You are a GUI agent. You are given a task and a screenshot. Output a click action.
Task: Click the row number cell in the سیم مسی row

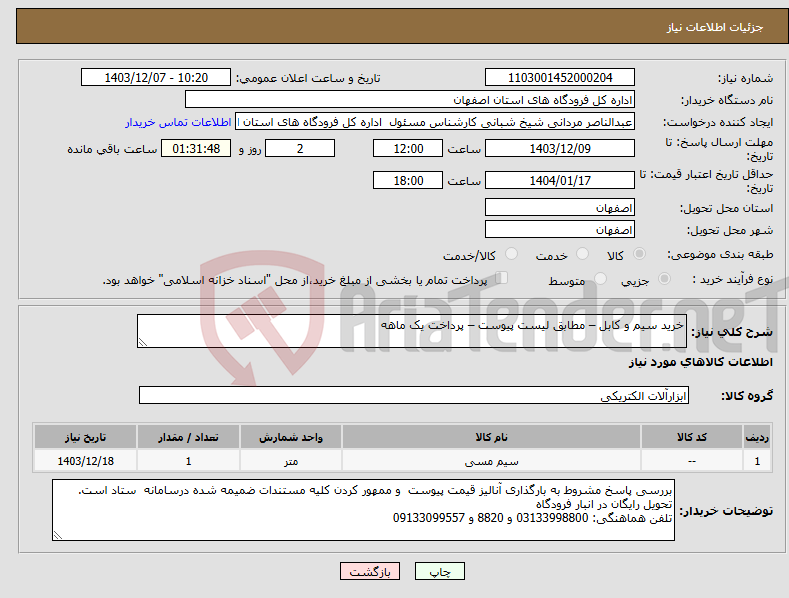tap(757, 461)
